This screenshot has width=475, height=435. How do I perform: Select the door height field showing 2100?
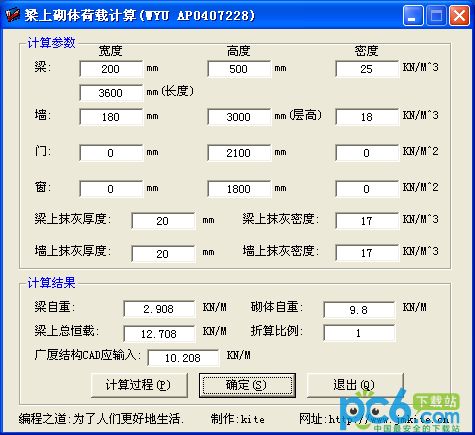[x=239, y=153]
